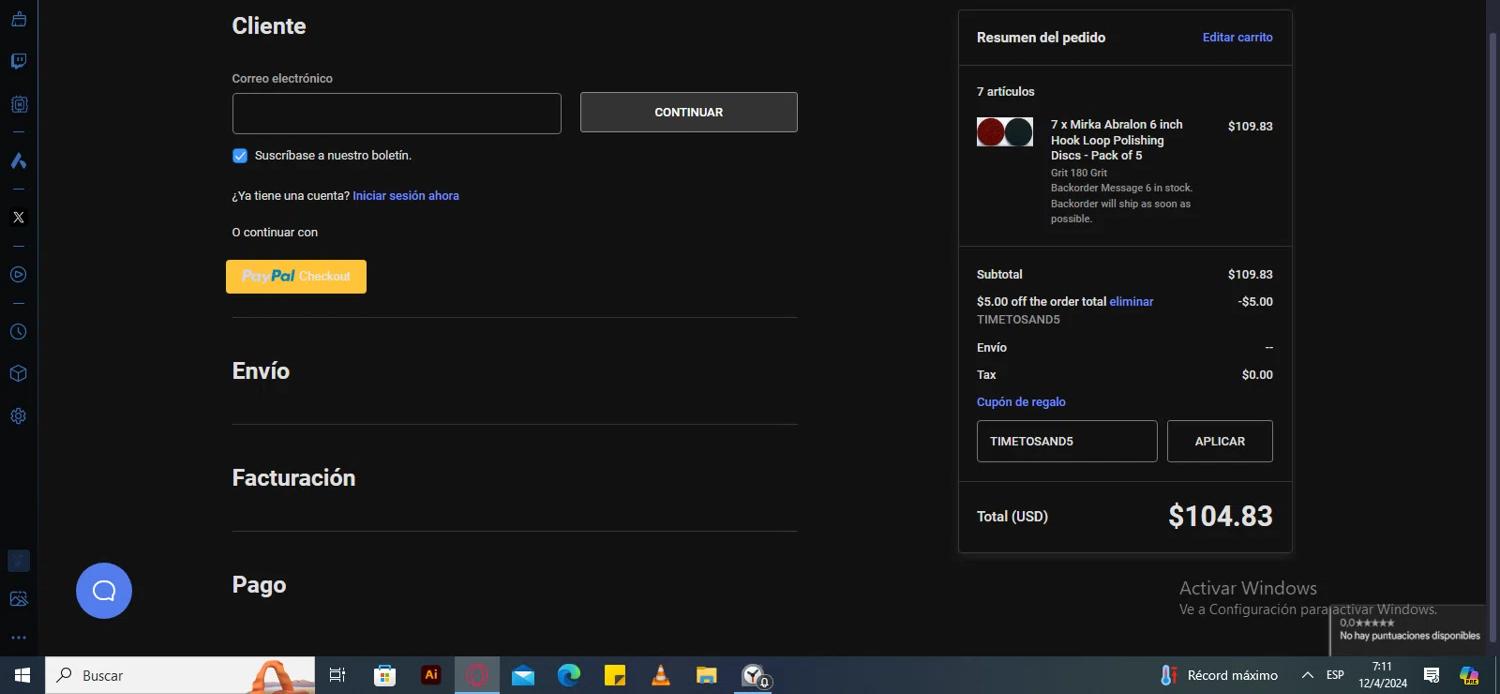Open the image gallery sidebar icon
The image size is (1500, 694).
point(18,599)
